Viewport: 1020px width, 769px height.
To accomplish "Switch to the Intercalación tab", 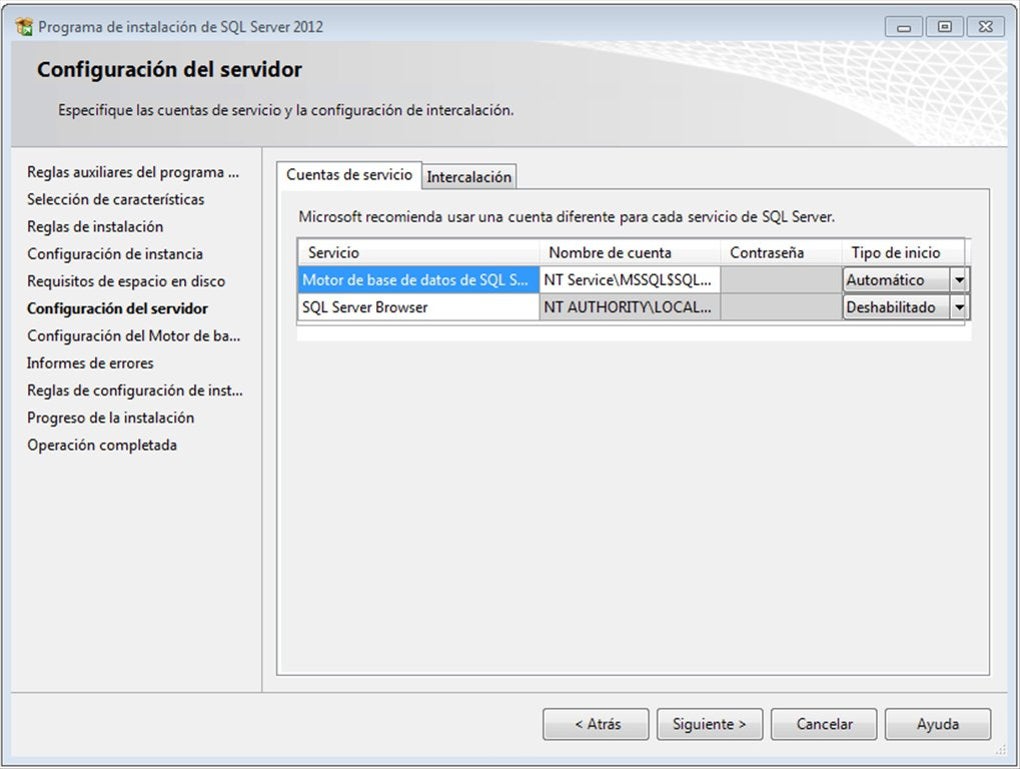I will click(x=469, y=175).
